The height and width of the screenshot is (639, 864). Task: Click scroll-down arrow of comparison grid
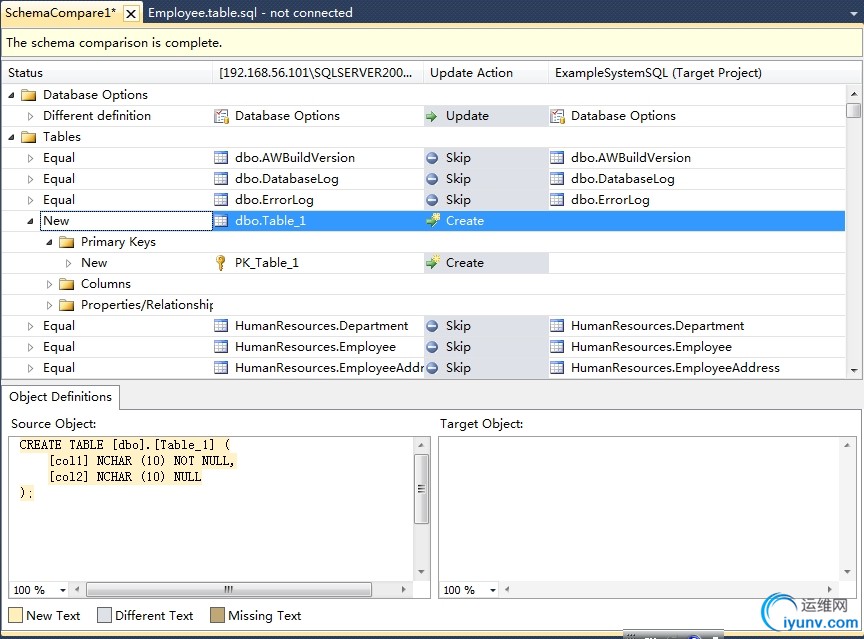[x=854, y=371]
